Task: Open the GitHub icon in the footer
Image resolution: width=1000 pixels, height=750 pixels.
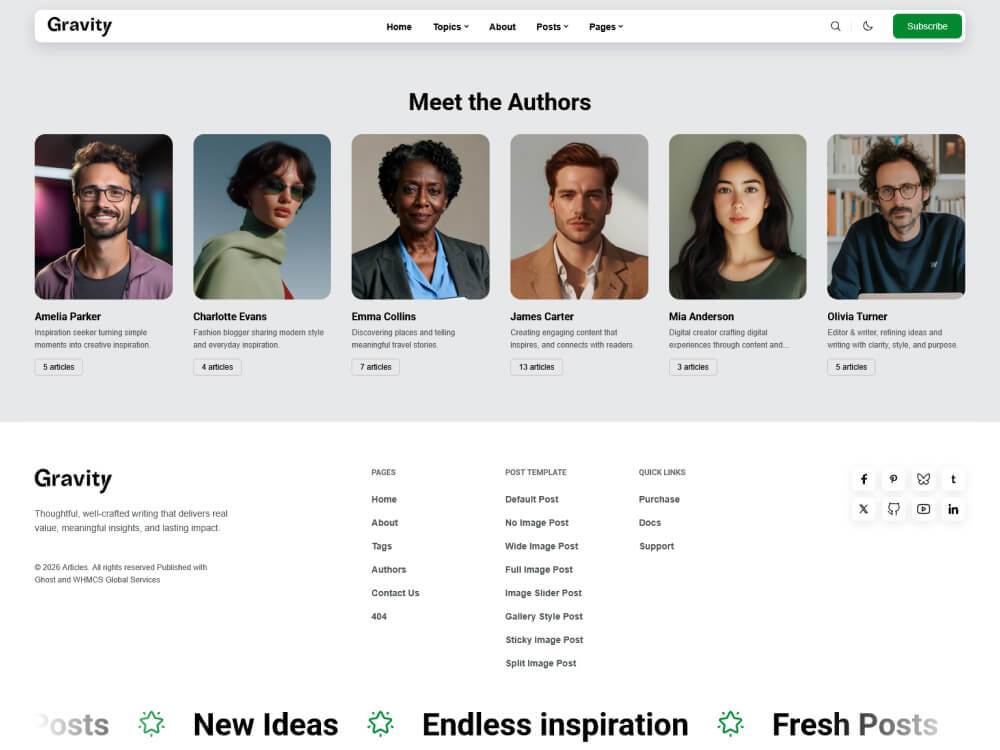Action: click(x=893, y=509)
